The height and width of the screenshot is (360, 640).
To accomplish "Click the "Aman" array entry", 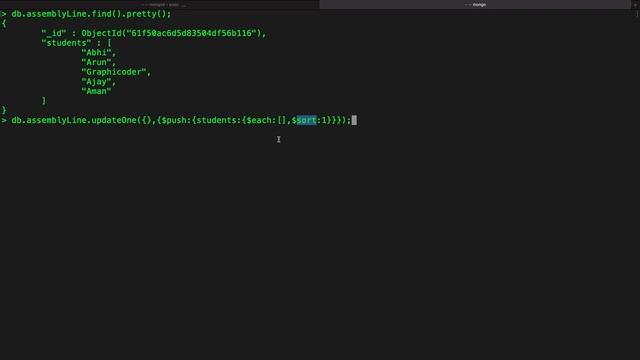I will click(96, 91).
